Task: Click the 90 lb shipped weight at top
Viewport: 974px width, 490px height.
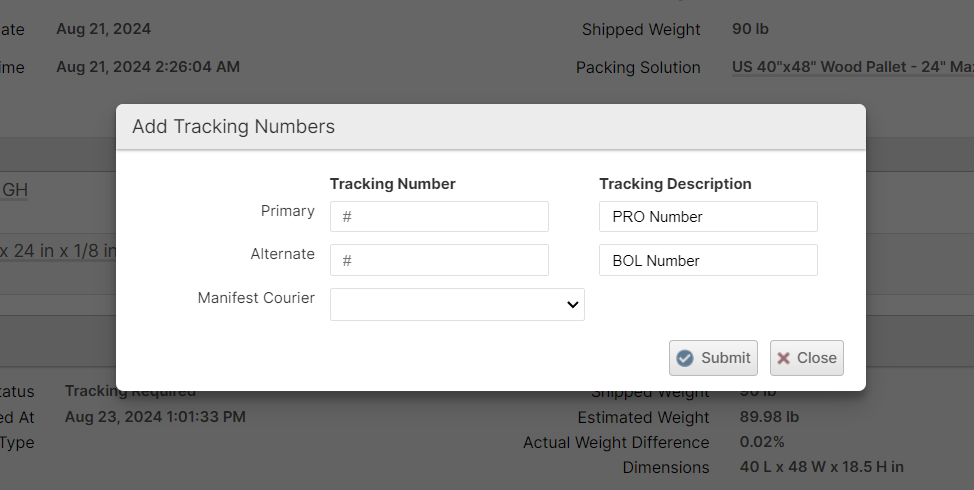Action: [x=750, y=29]
